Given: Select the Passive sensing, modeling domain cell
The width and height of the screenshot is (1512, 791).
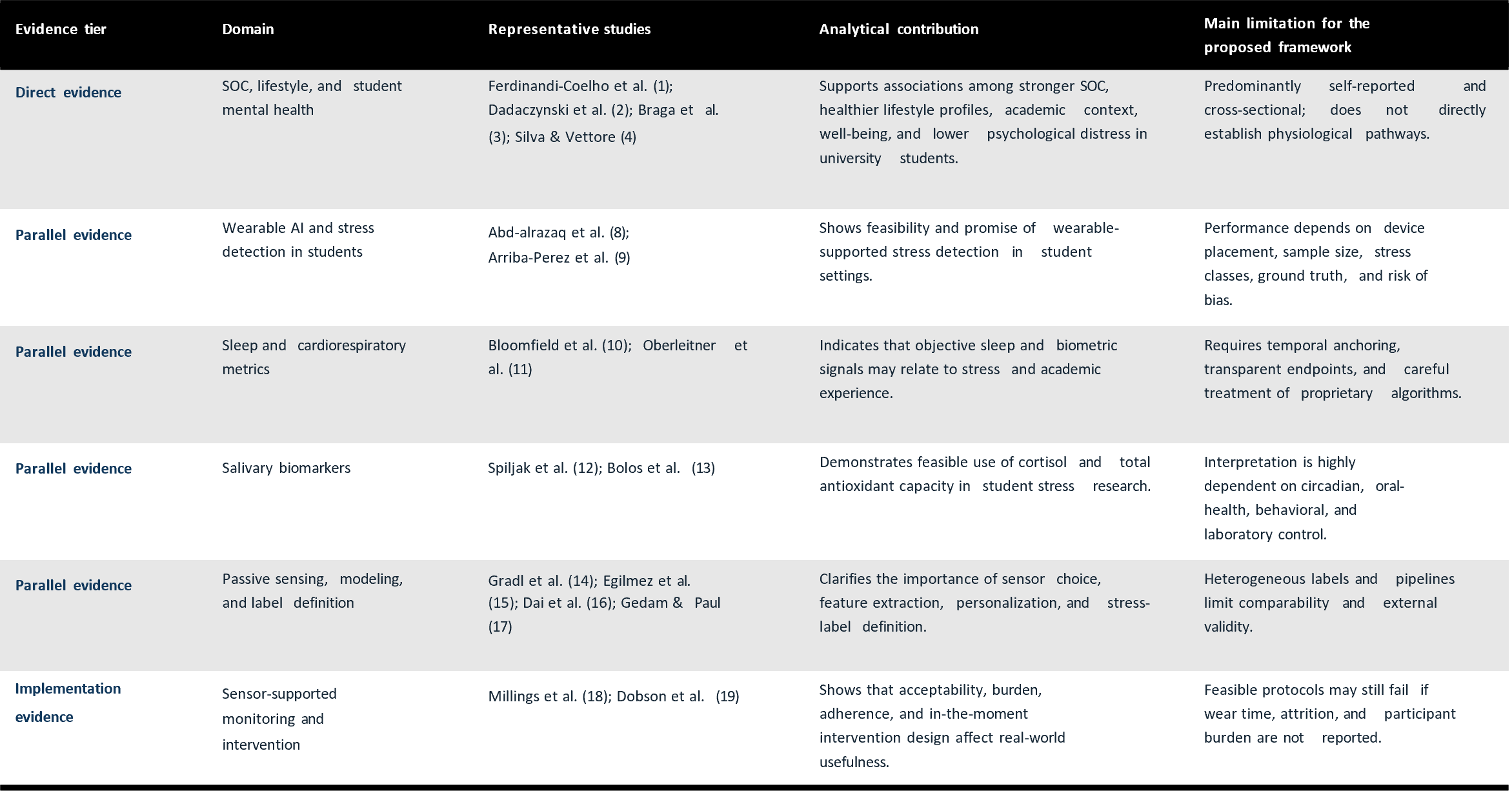Looking at the screenshot, I should [312, 590].
